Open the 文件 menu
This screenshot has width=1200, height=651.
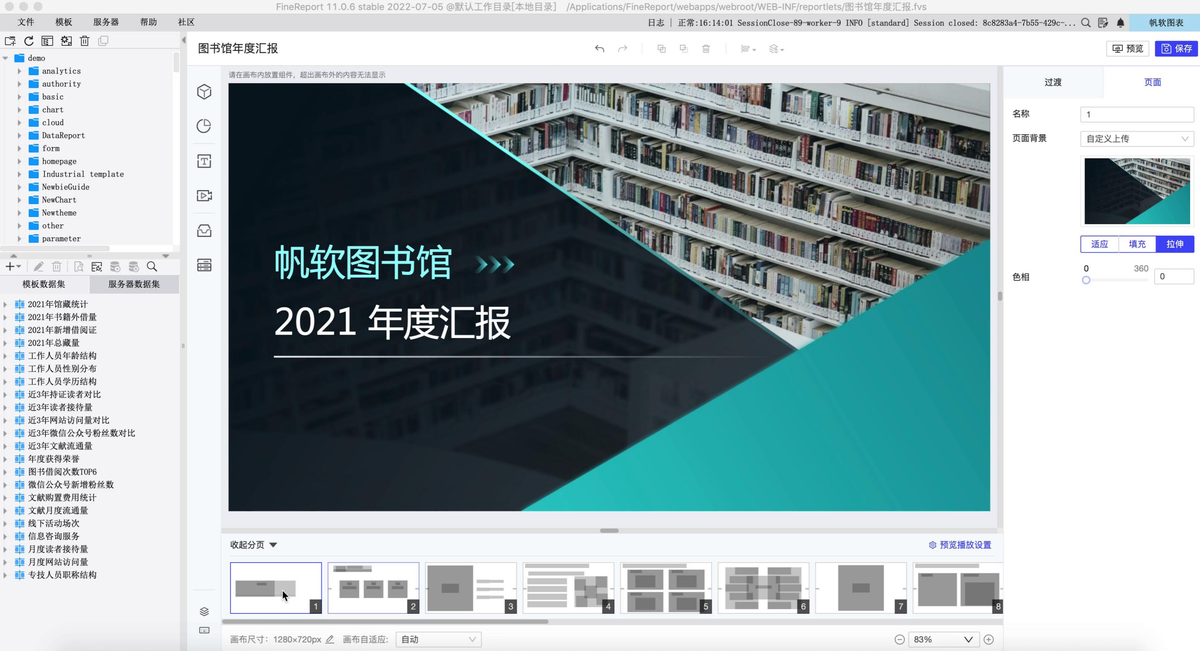[26, 22]
